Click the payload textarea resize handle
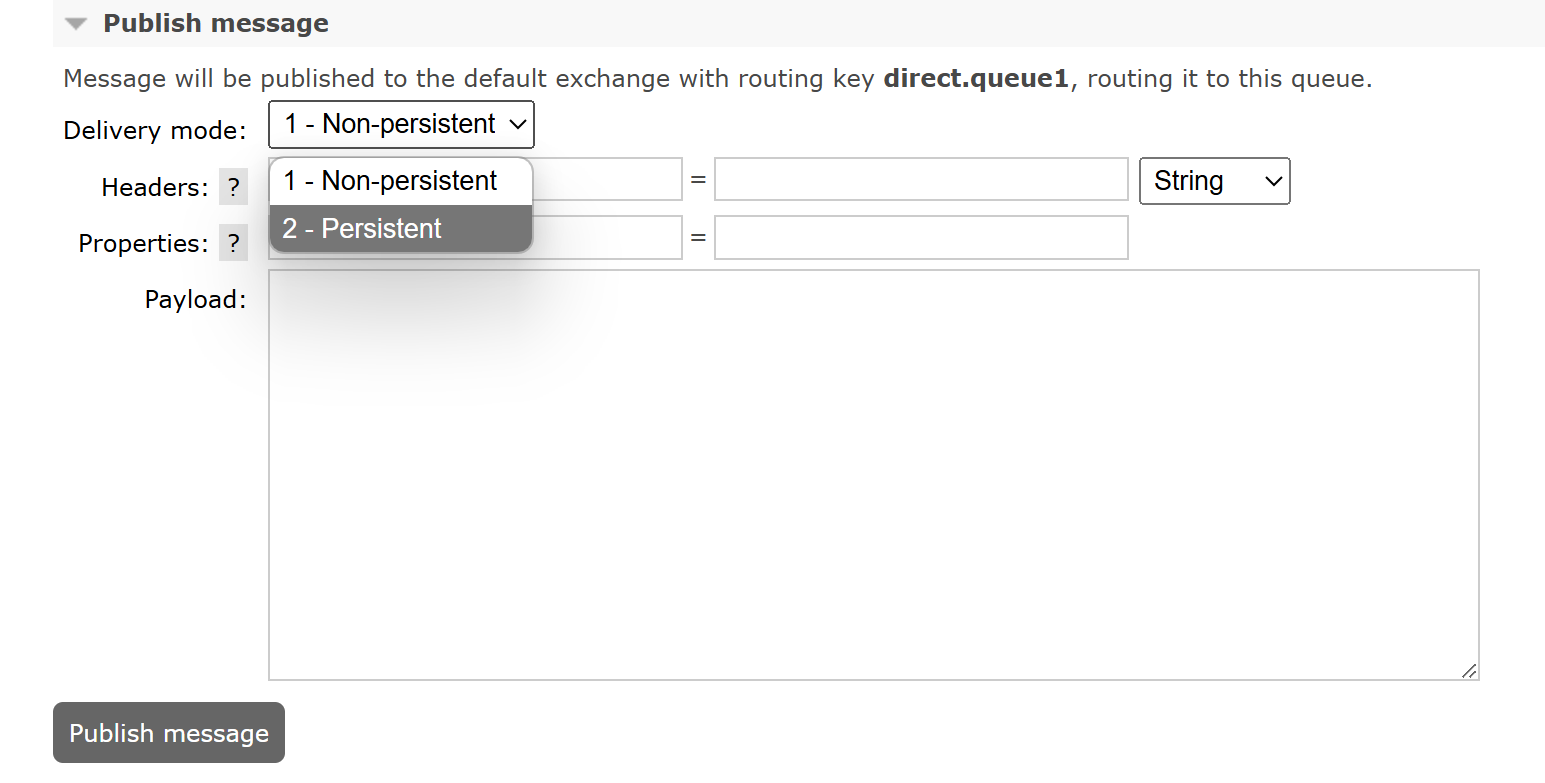Screen dimensions: 1545x783 click(1471, 672)
